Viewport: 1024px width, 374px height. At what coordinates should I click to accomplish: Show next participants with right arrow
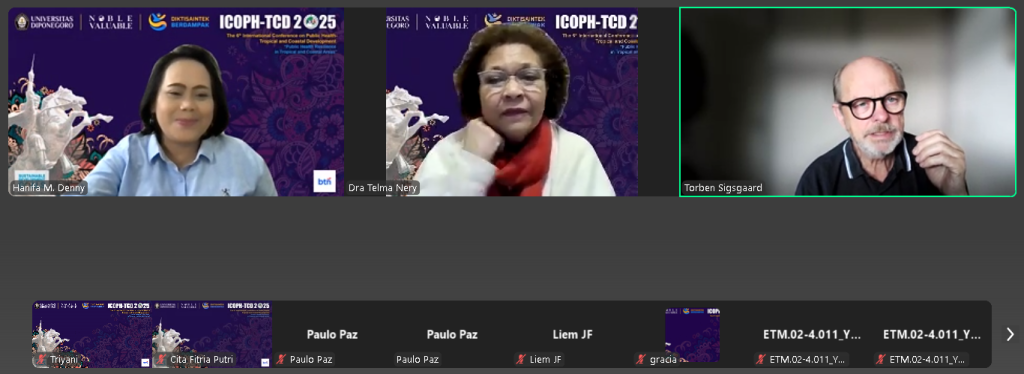pyautogui.click(x=1009, y=334)
